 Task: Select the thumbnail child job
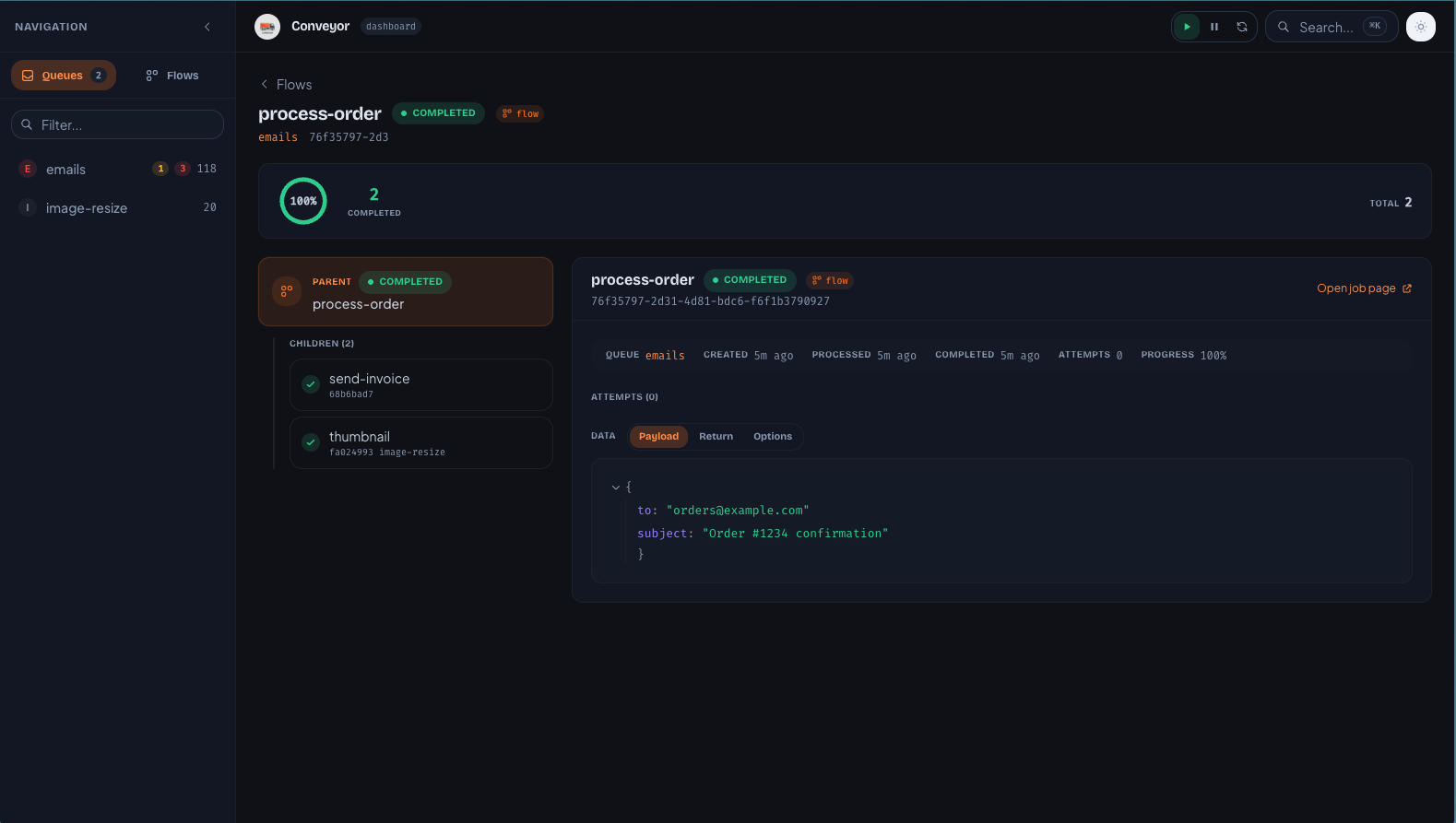click(x=421, y=443)
